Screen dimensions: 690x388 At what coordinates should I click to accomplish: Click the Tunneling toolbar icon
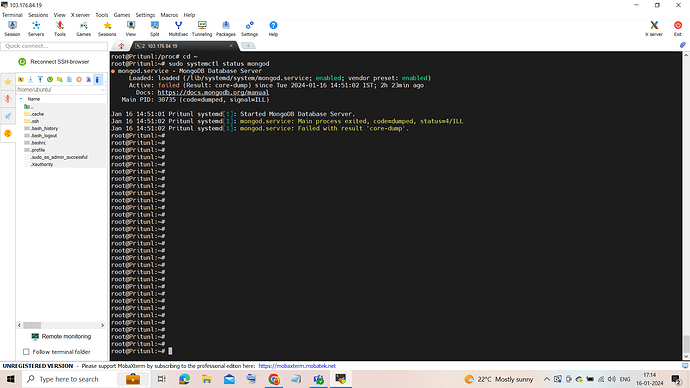(x=202, y=29)
